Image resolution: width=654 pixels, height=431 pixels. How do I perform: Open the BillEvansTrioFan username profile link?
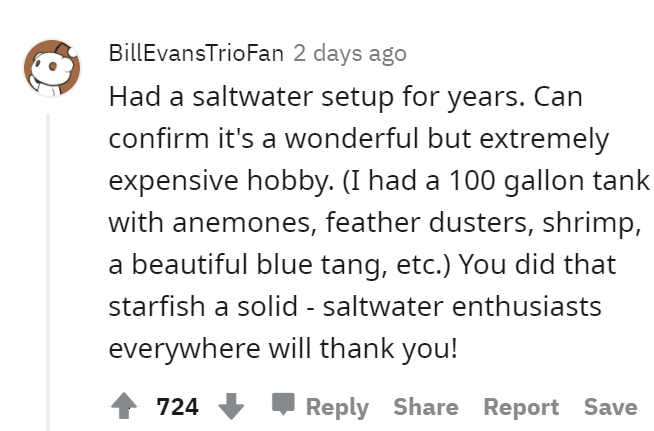[196, 53]
